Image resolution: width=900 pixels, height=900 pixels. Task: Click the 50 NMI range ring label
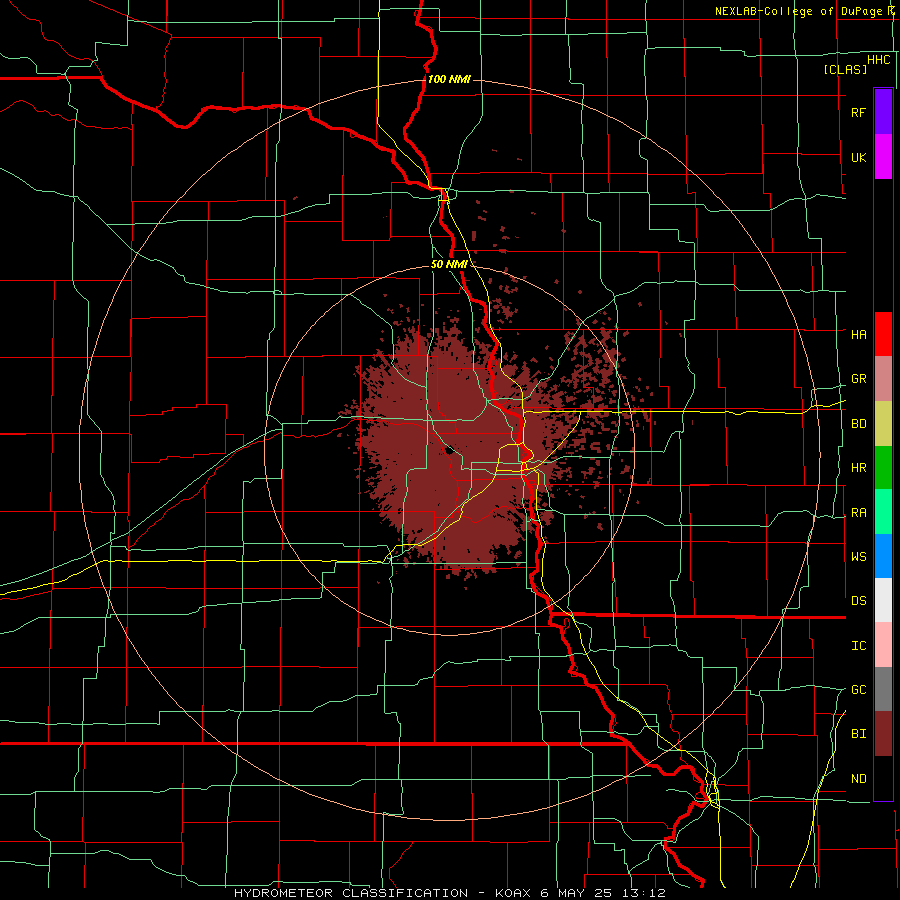coord(449,264)
